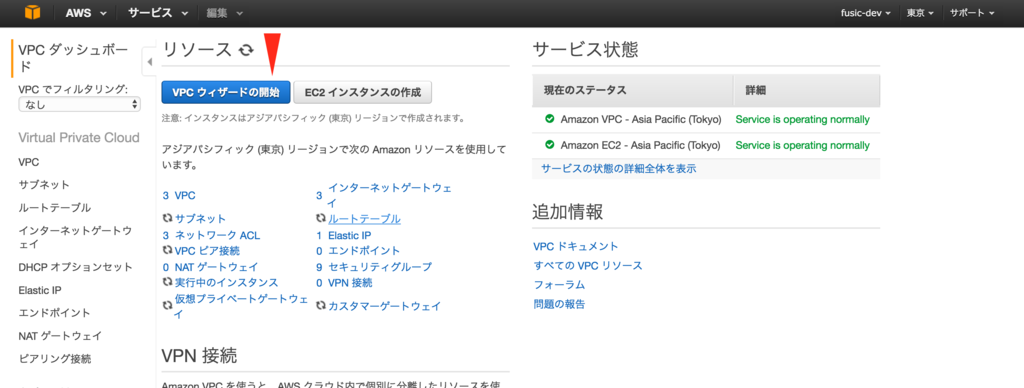Open Elastic IP in the sidebar

40,290
